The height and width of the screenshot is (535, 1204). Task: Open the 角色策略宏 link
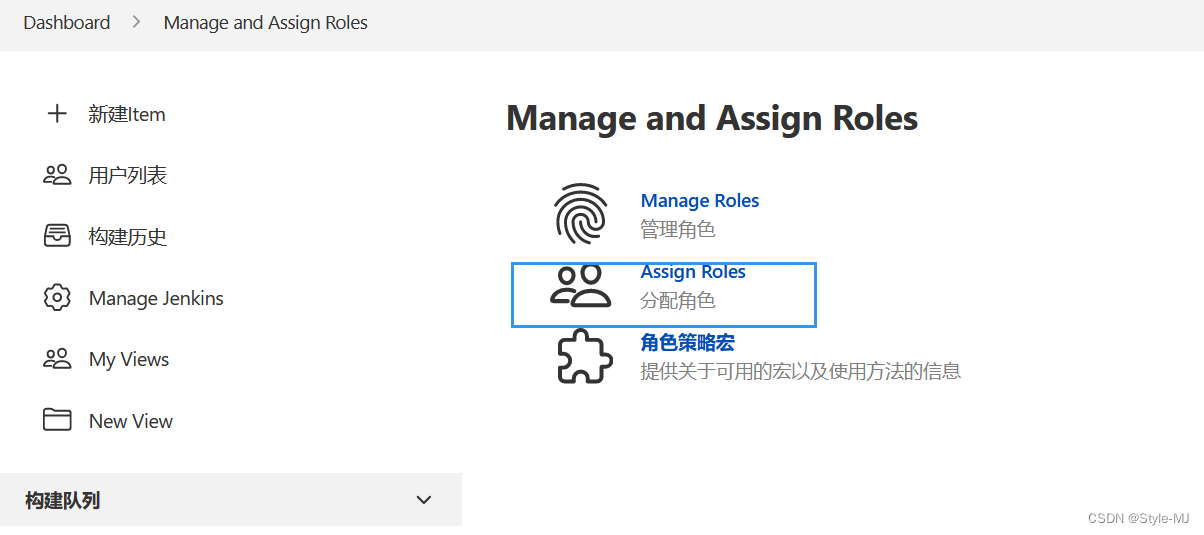(x=688, y=342)
